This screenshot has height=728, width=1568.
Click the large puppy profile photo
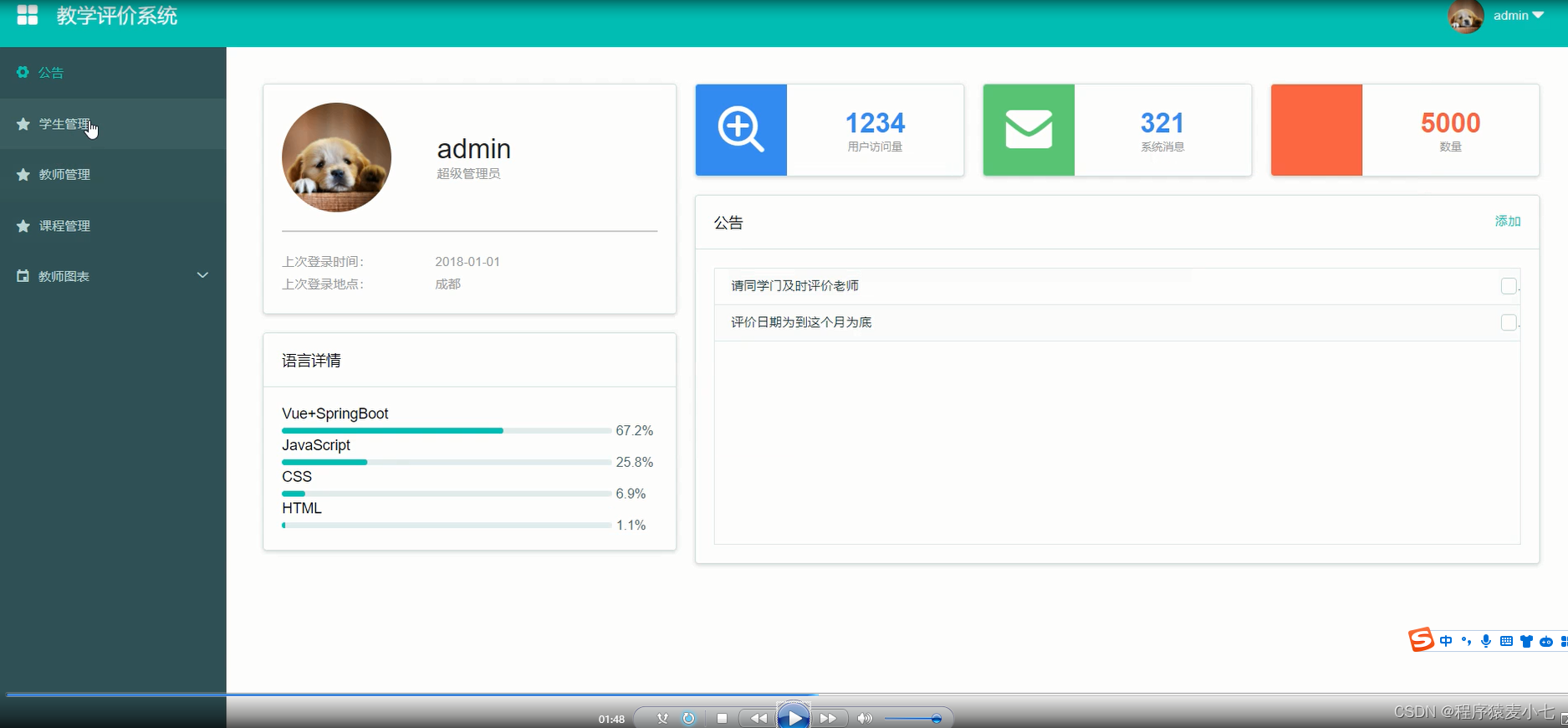pyautogui.click(x=336, y=157)
